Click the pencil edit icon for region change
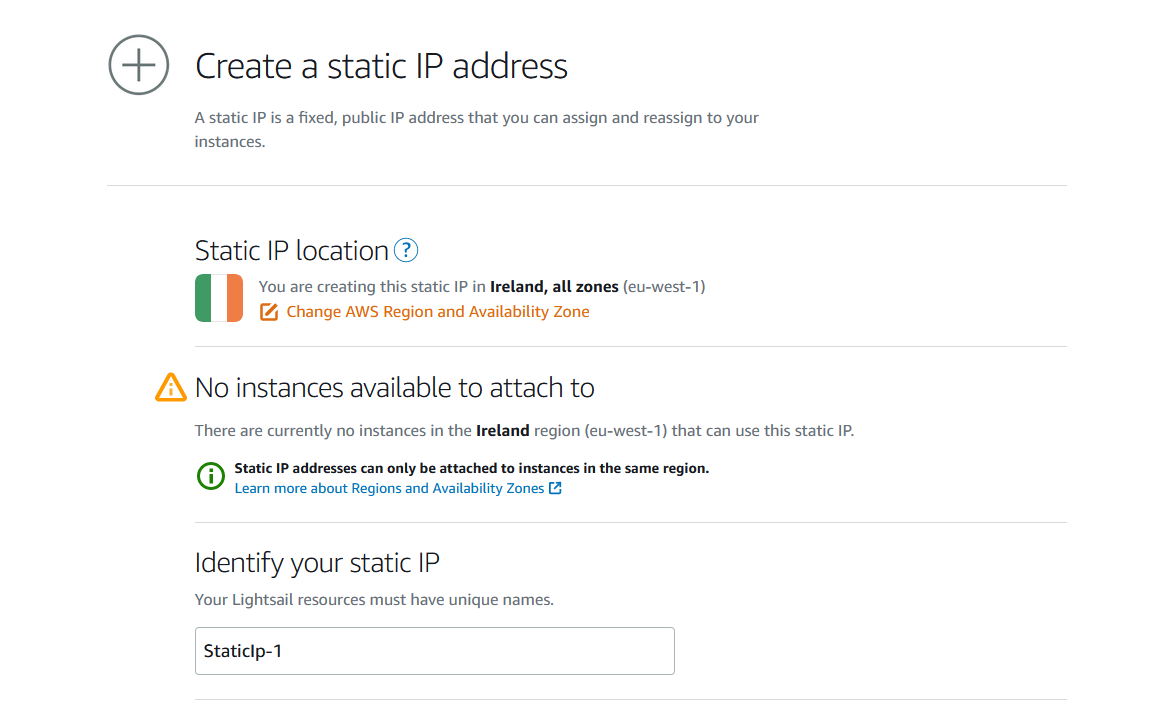This screenshot has width=1168, height=715. point(269,312)
